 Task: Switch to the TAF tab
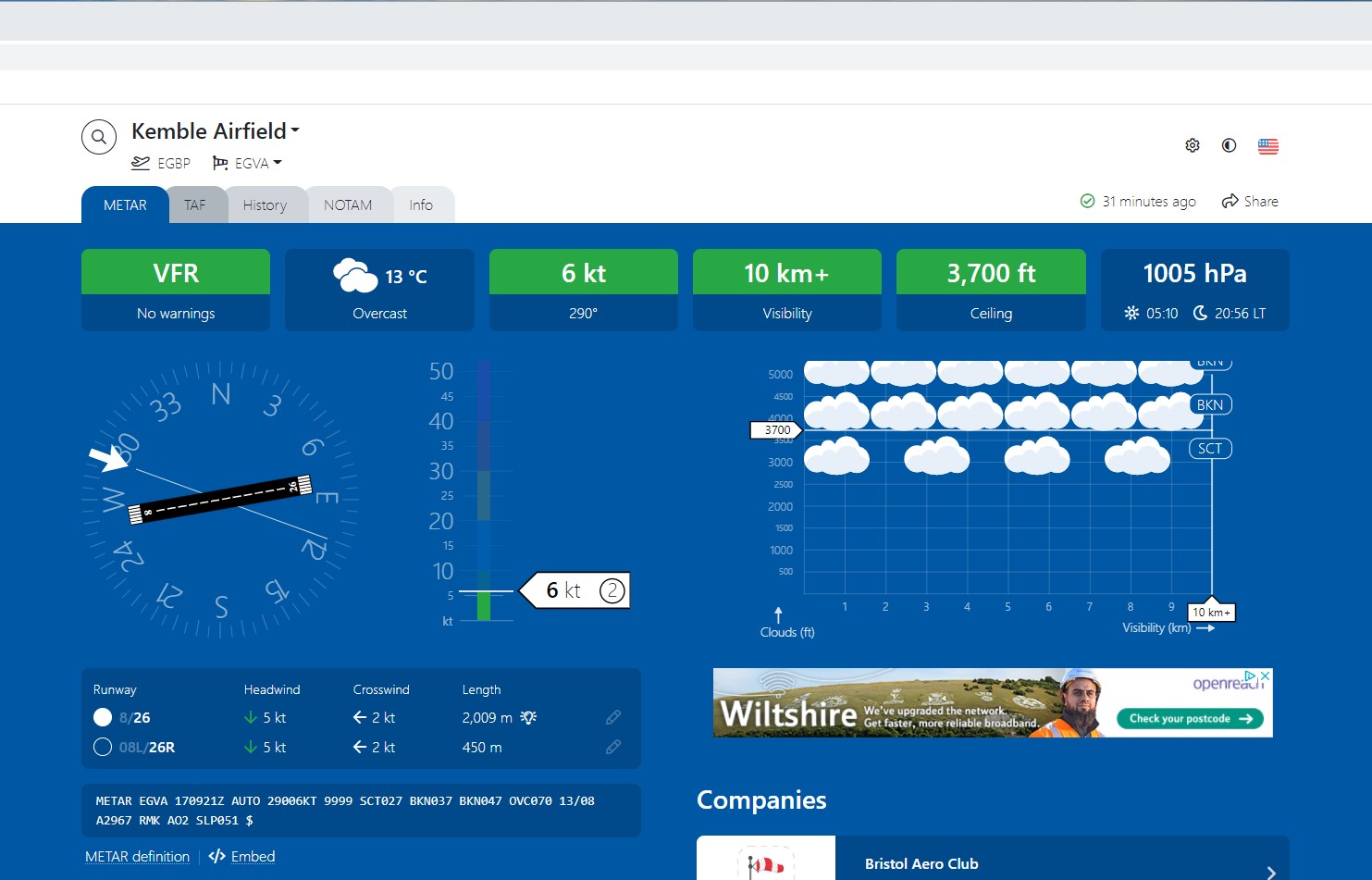click(196, 205)
